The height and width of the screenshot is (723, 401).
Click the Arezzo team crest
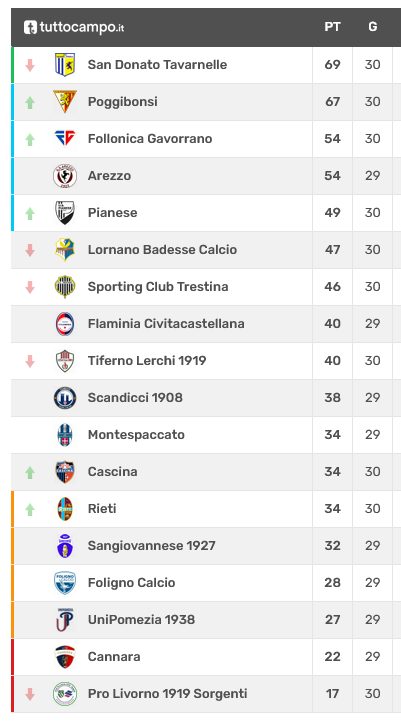tap(65, 176)
